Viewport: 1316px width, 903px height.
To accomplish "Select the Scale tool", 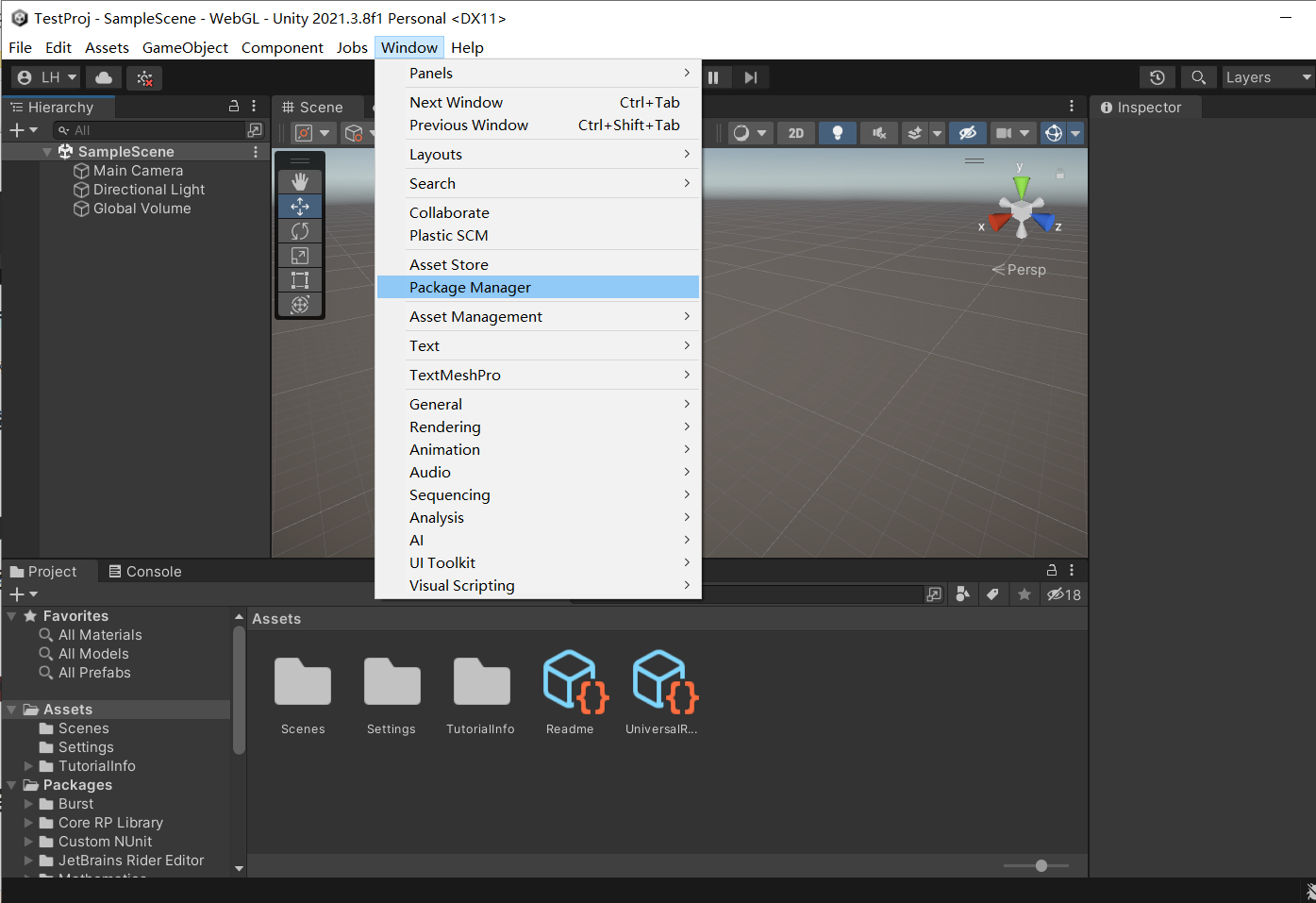I will (x=300, y=255).
